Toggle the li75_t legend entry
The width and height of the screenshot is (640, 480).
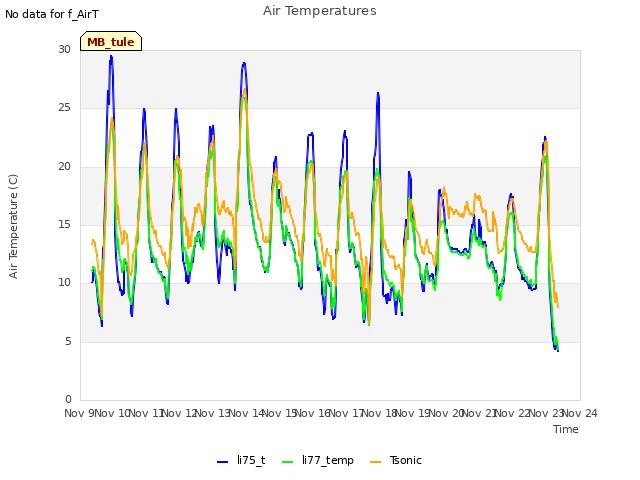(x=241, y=460)
